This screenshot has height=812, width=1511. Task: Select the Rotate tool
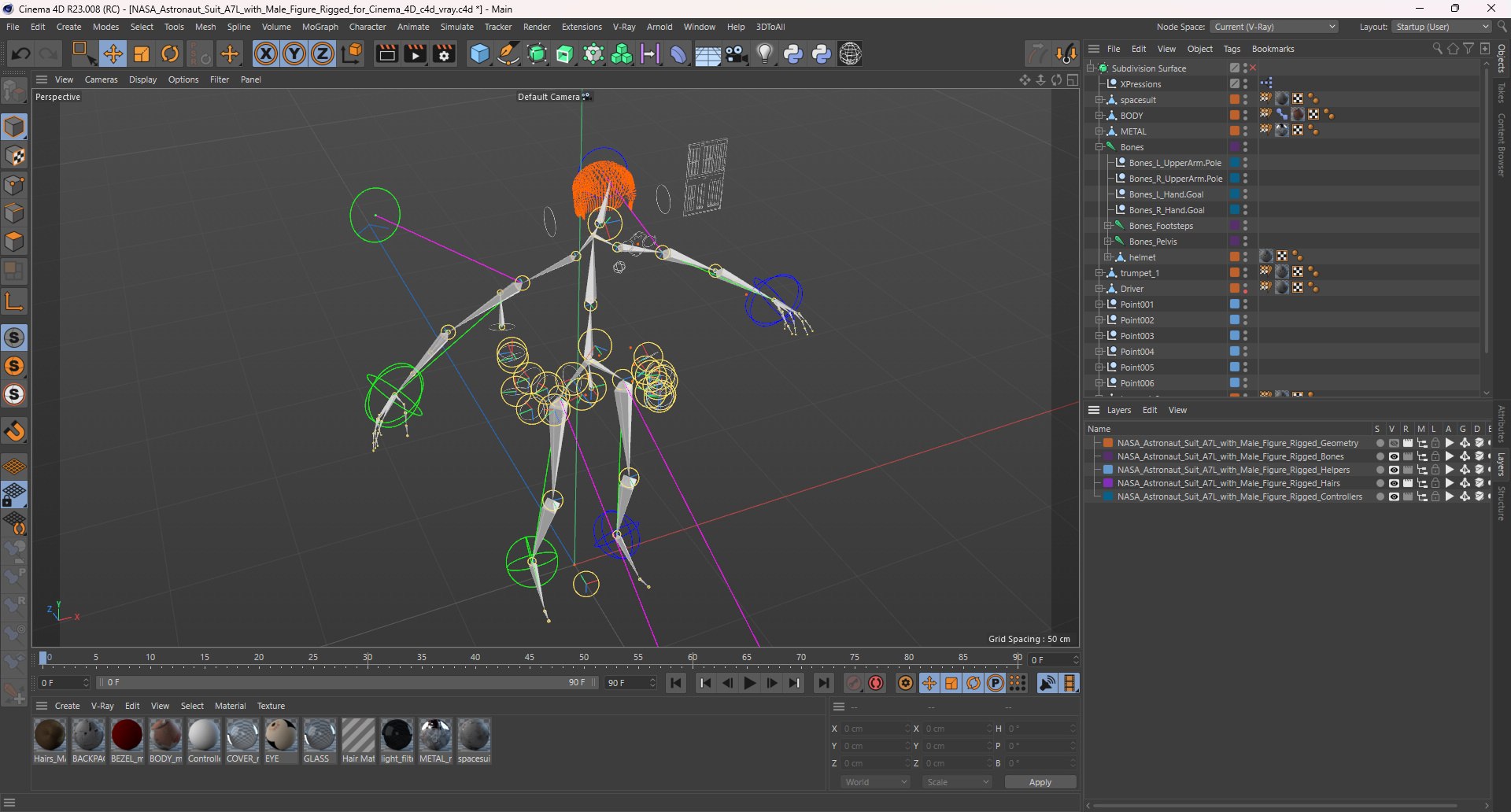click(x=170, y=54)
